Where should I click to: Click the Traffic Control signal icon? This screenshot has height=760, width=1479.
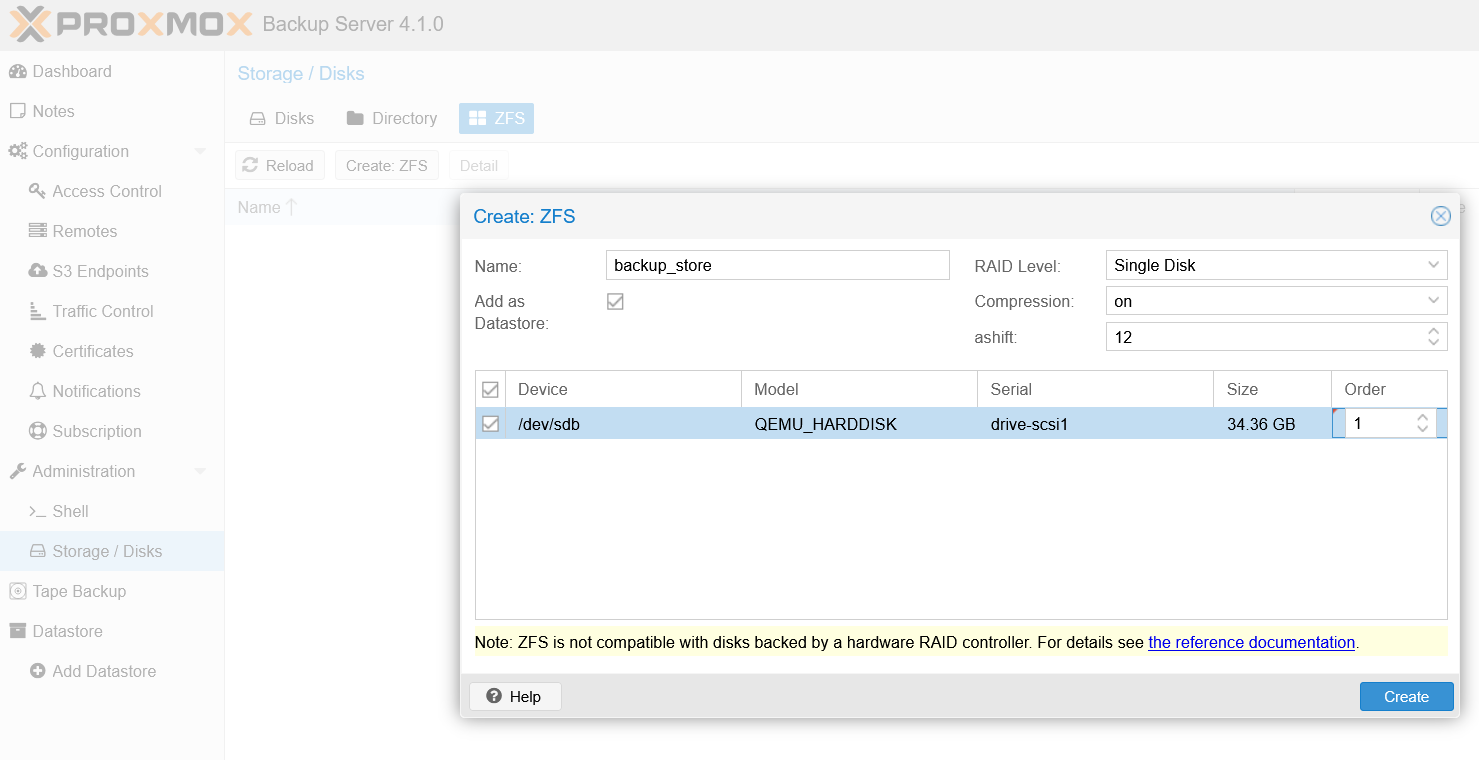coord(37,311)
